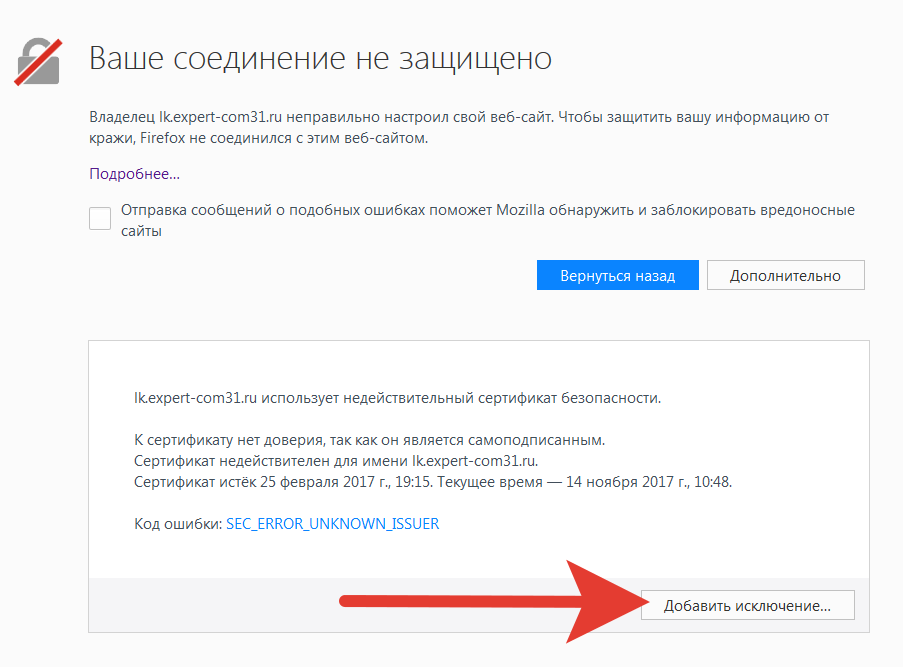Click Добавить исключение… to add an exception

748,604
